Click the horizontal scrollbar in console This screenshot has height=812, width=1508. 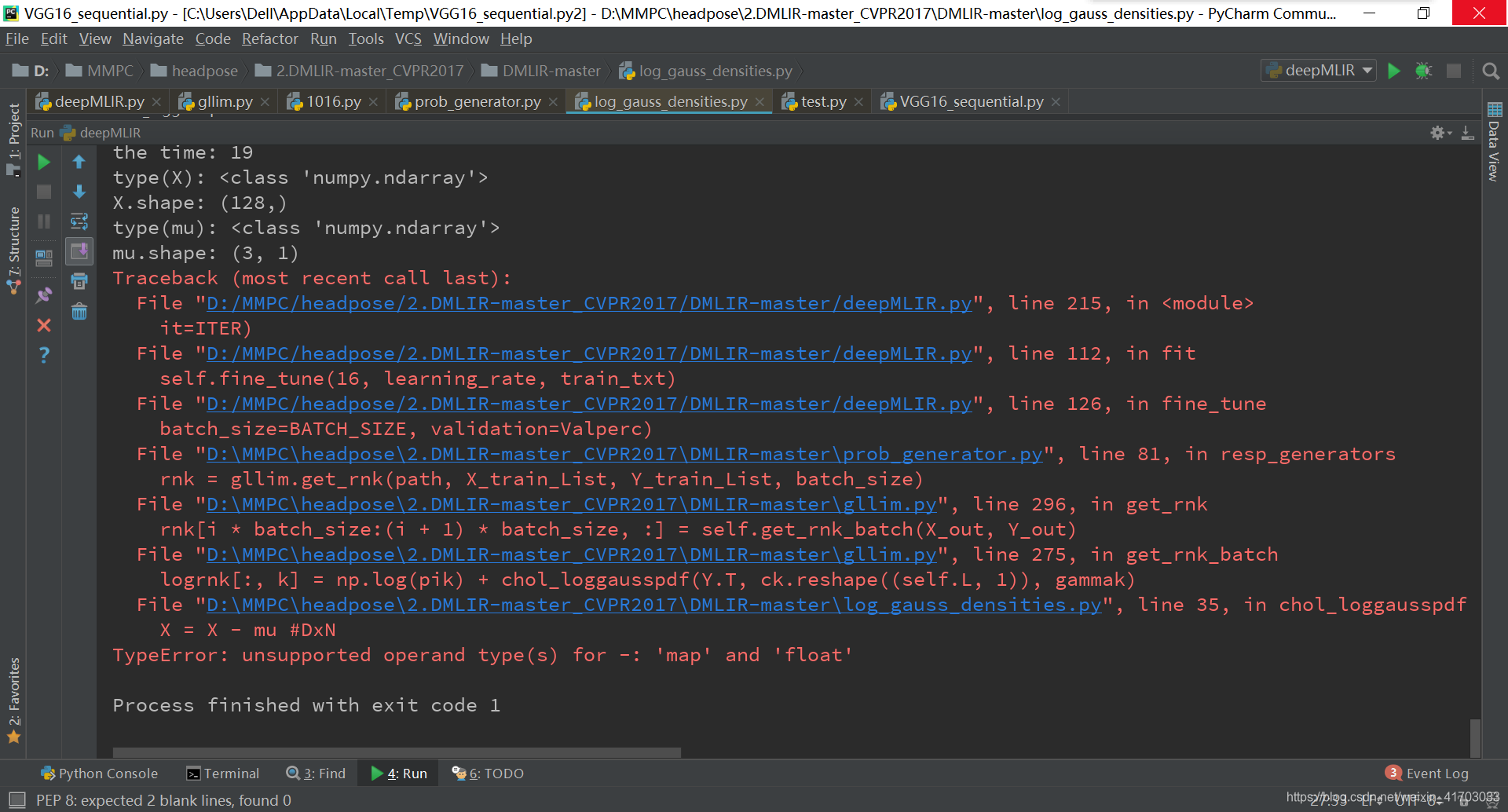[x=397, y=752]
